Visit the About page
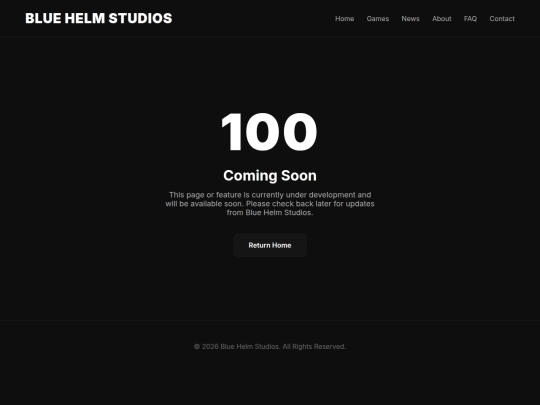This screenshot has height=405, width=540. [442, 19]
